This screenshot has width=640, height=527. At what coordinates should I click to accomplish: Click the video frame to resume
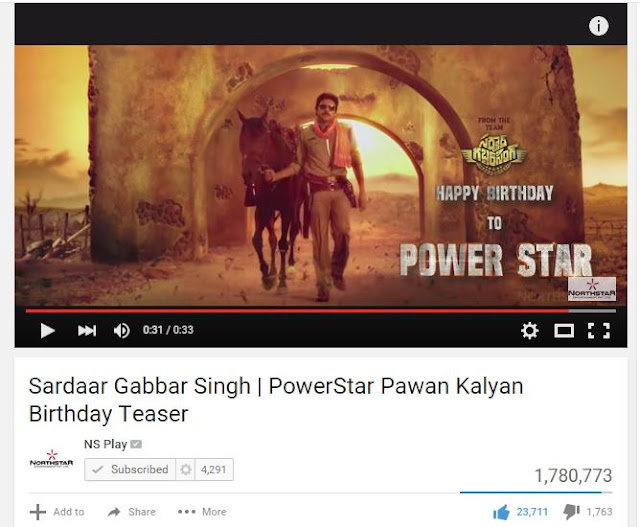pyautogui.click(x=321, y=176)
